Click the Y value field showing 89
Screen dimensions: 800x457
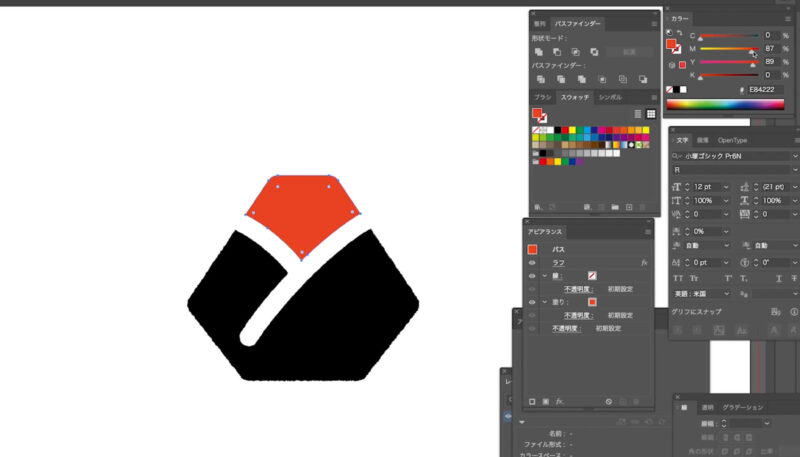click(770, 61)
